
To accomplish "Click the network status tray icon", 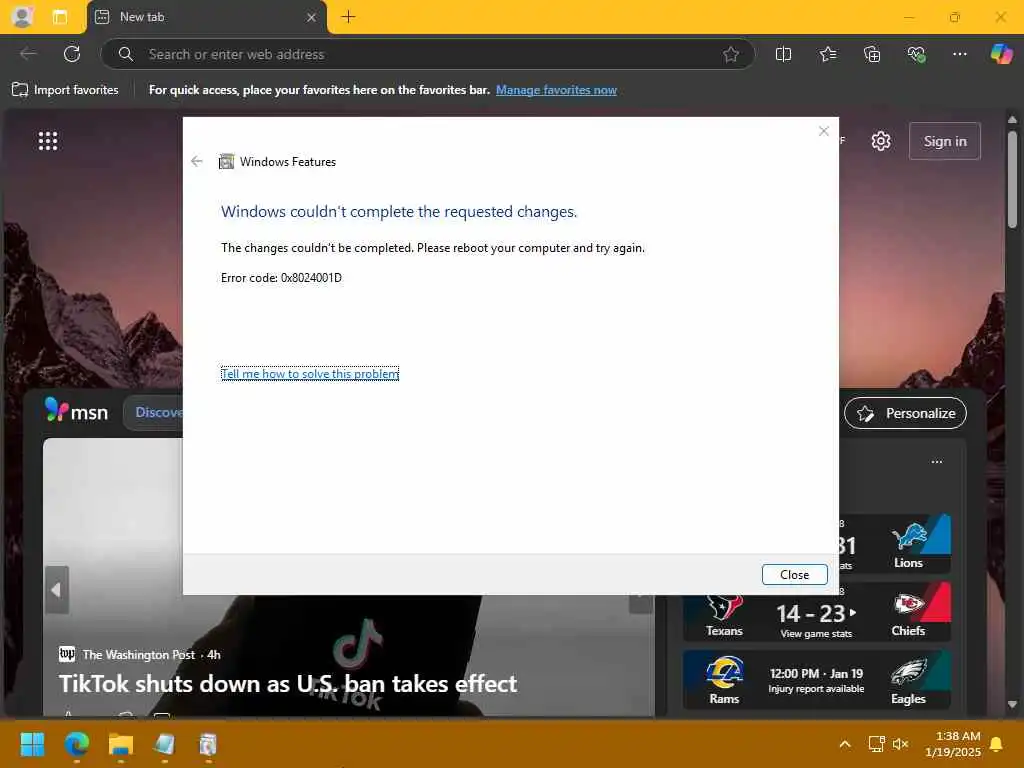I will tap(876, 744).
